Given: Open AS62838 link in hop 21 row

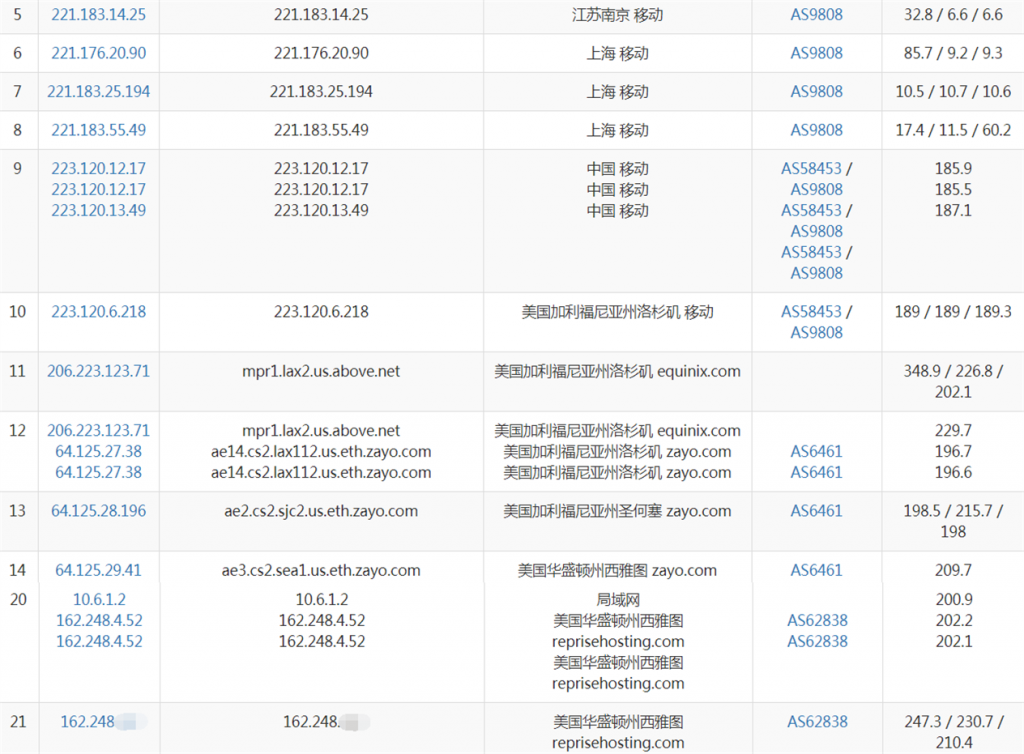Looking at the screenshot, I should coord(817,721).
